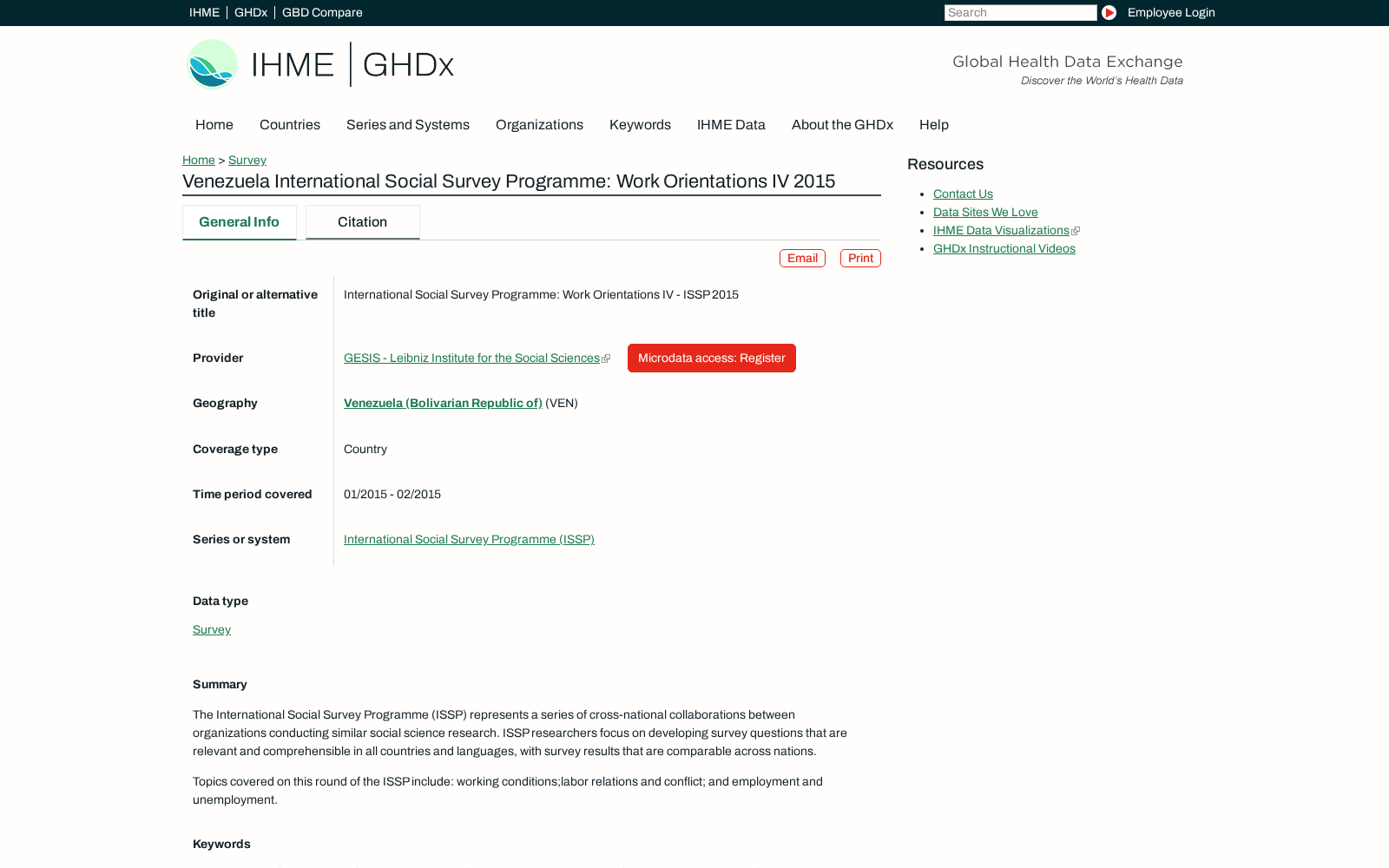Open International Social Survey Programme (ISSP) link
Image resolution: width=1389 pixels, height=868 pixels.
[x=469, y=540]
